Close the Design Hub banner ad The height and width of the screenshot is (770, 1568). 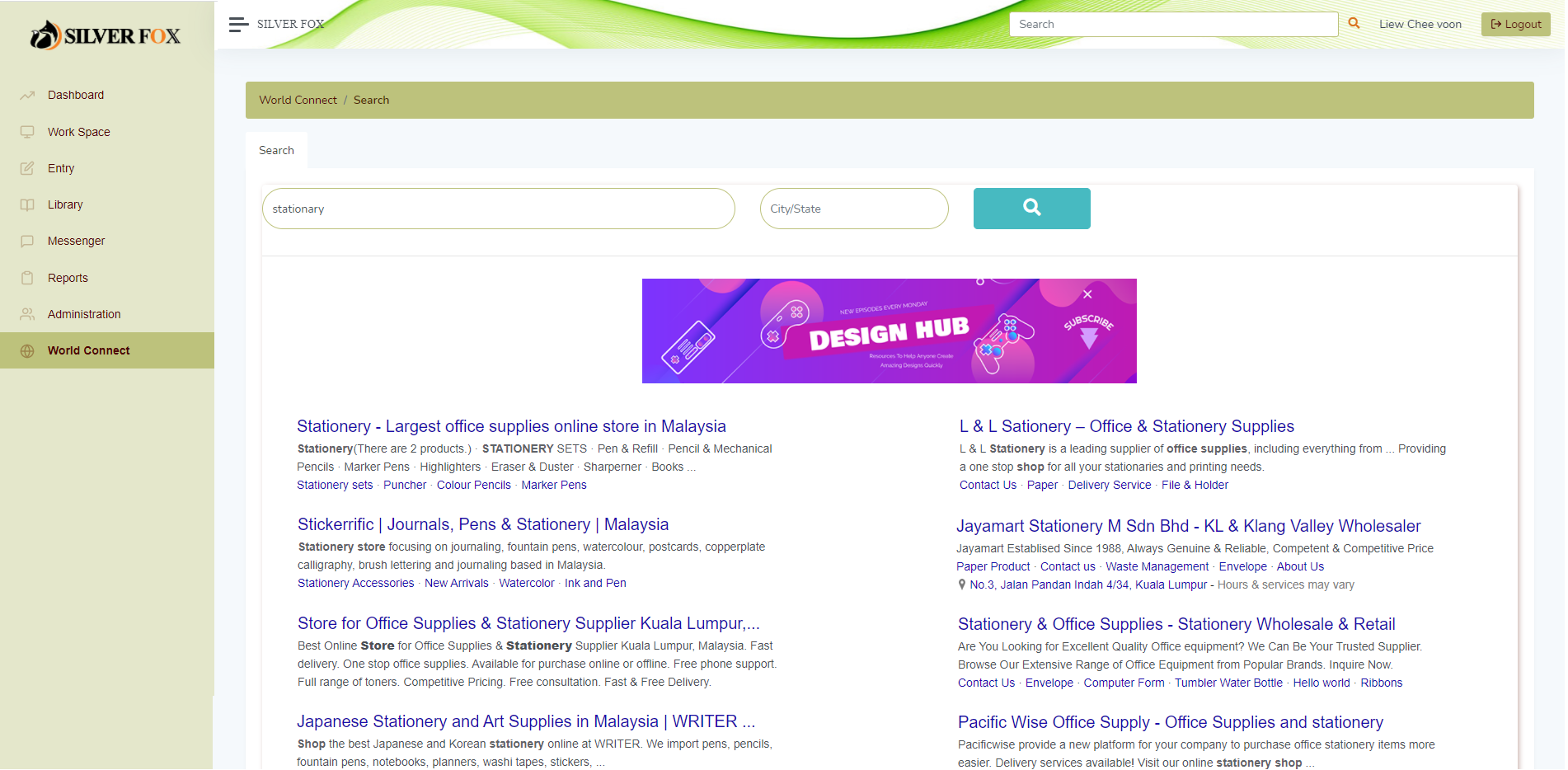pyautogui.click(x=1087, y=294)
